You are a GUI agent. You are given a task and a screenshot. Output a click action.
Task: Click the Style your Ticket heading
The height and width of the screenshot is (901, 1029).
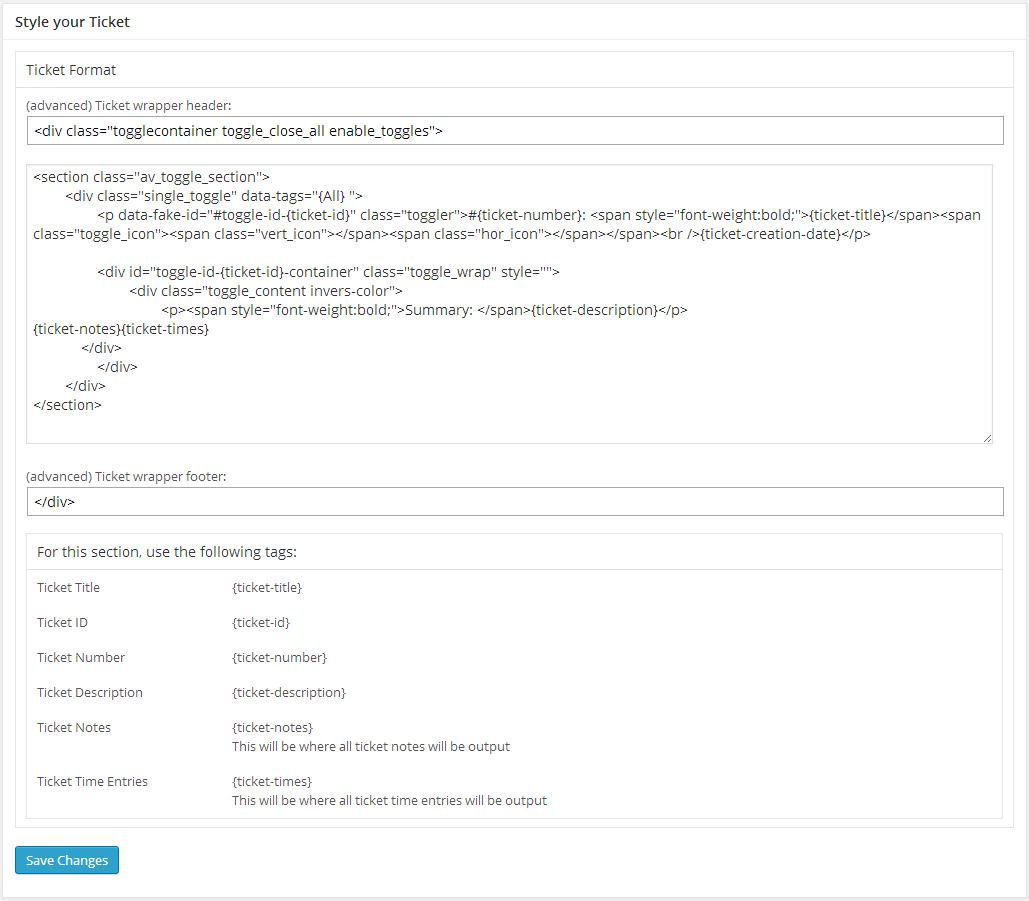tap(72, 22)
